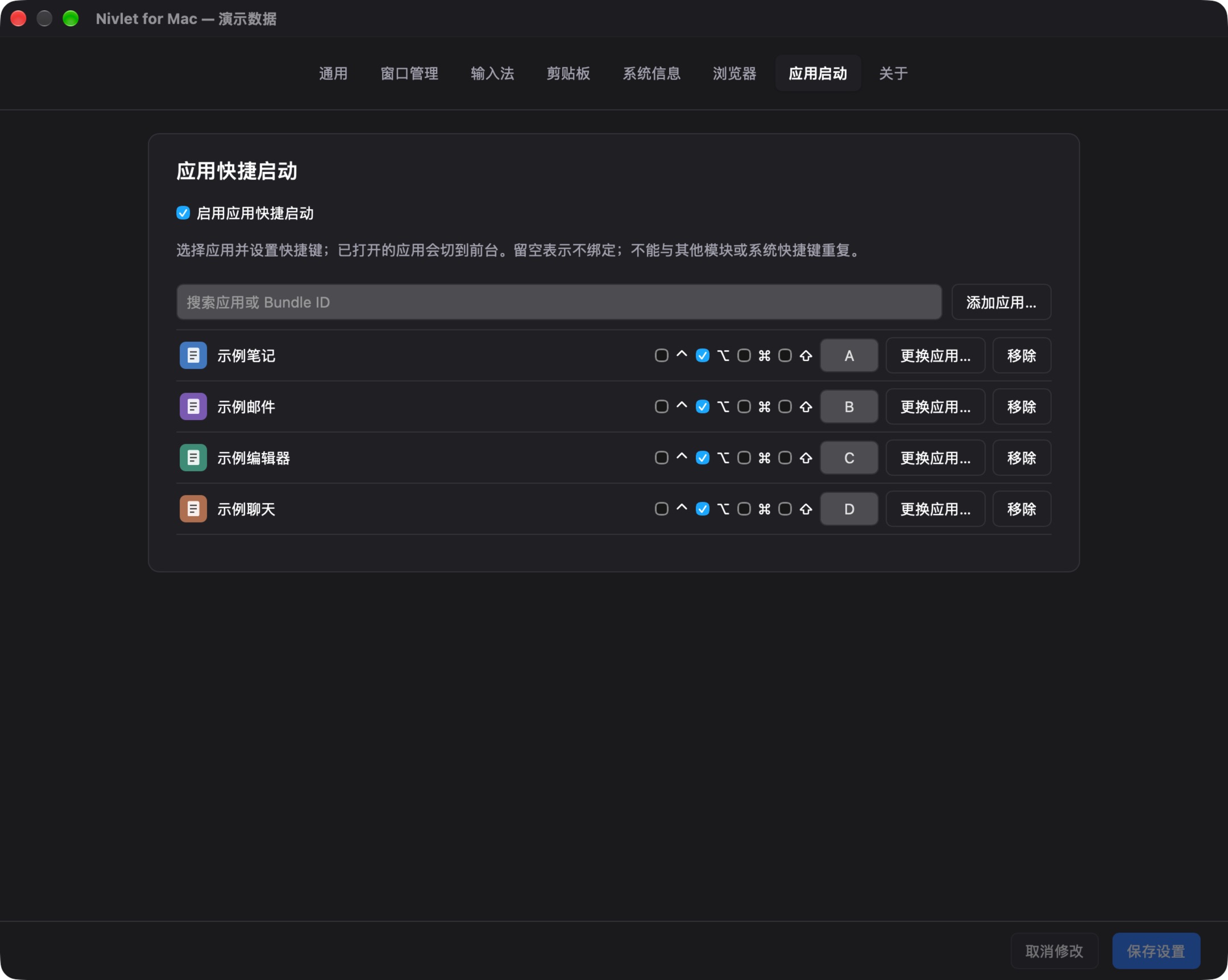
Task: Enable Command modifier for 示例编辑器
Action: coord(744,458)
